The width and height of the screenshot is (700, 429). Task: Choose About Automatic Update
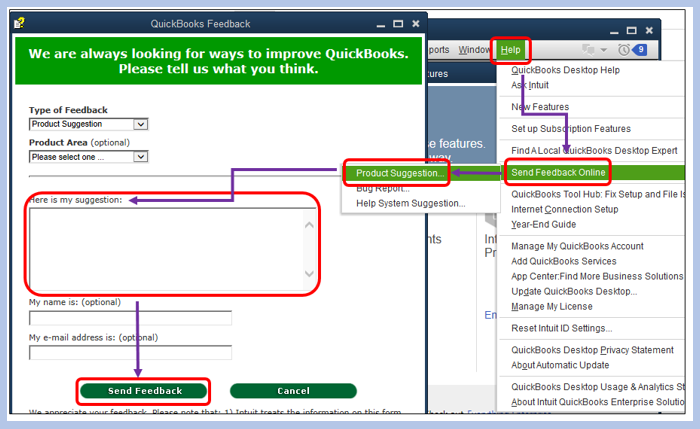click(560, 365)
